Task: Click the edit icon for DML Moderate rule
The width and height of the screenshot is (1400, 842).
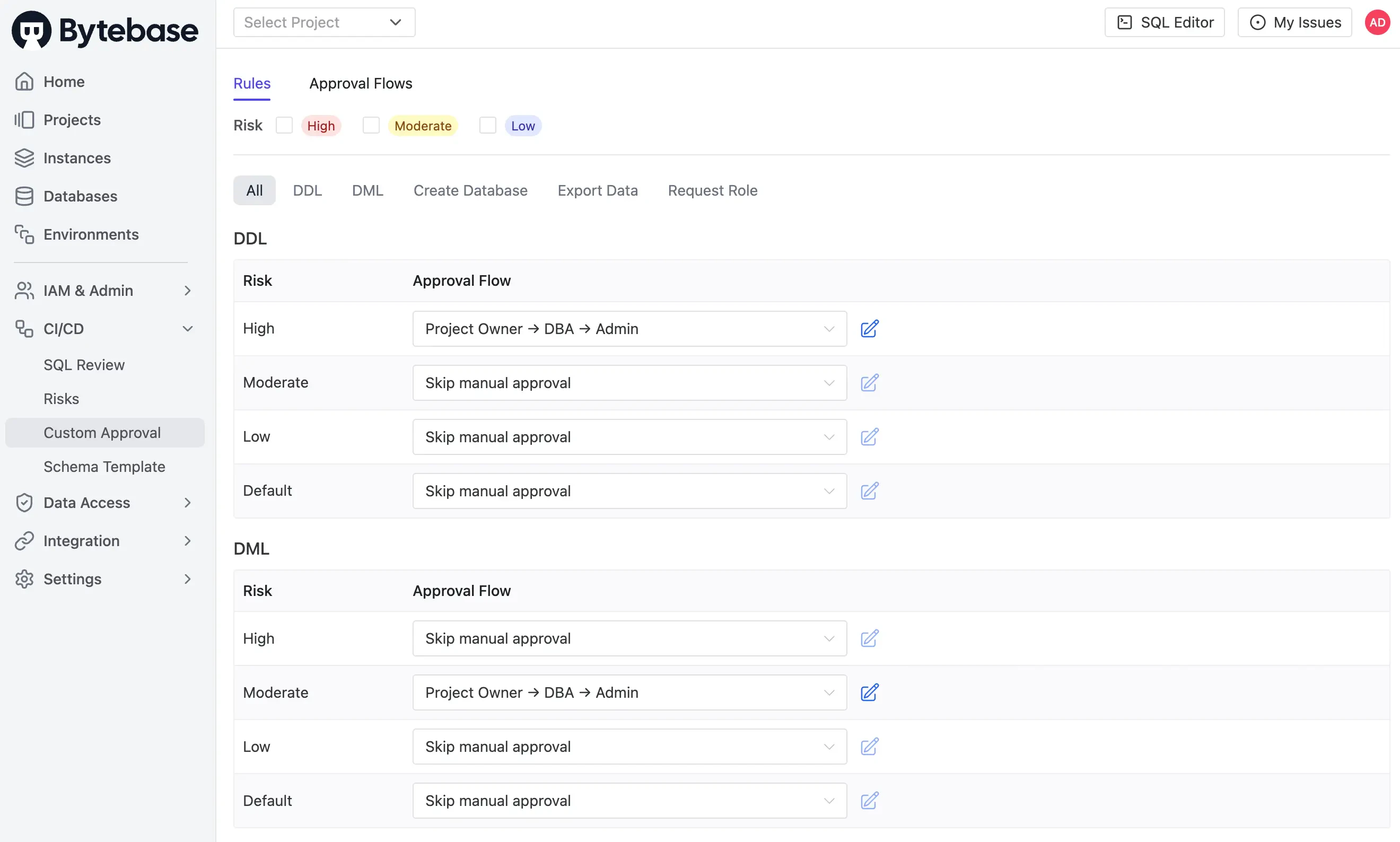Action: 869,692
